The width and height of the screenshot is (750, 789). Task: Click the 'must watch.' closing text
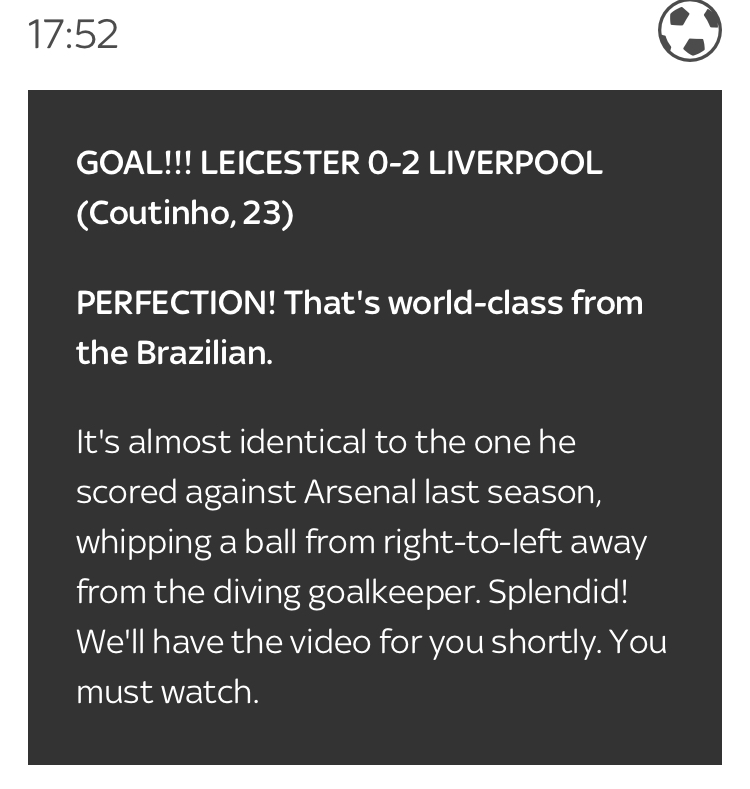168,692
